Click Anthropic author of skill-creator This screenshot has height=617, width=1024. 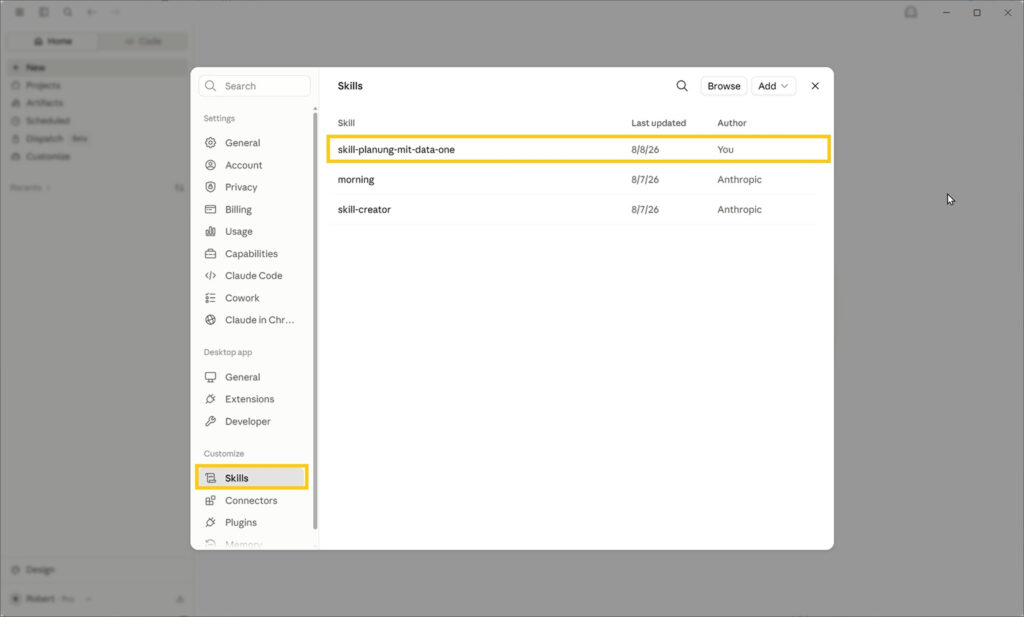739,210
